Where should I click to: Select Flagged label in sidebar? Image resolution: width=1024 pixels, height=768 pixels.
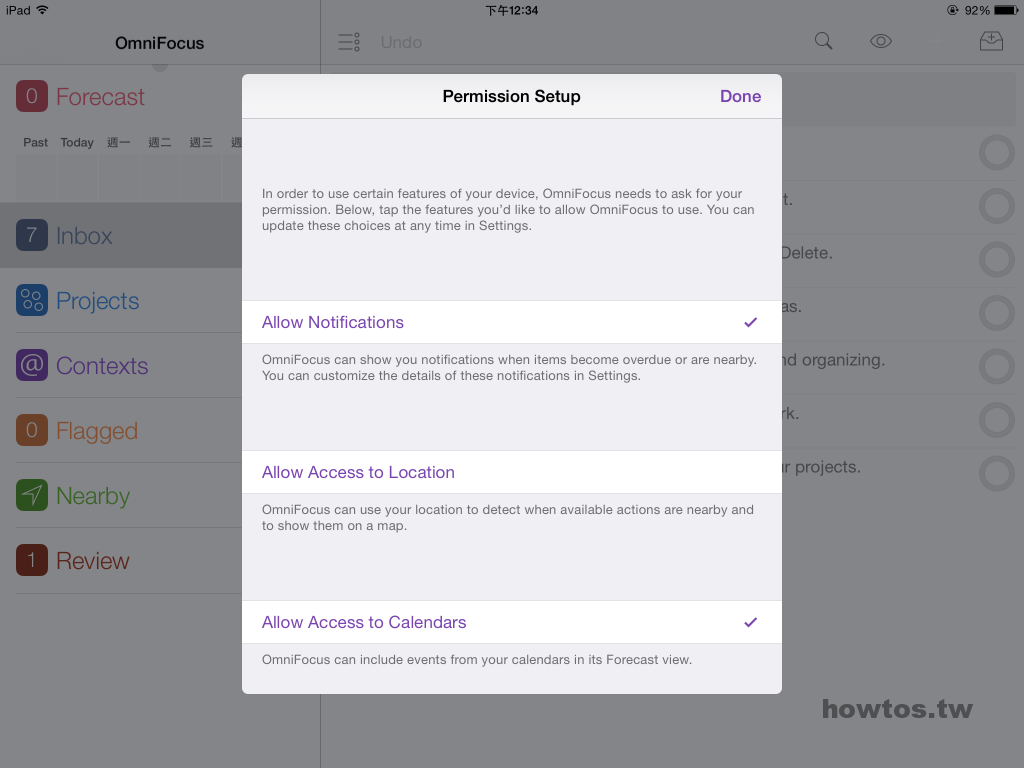97,431
